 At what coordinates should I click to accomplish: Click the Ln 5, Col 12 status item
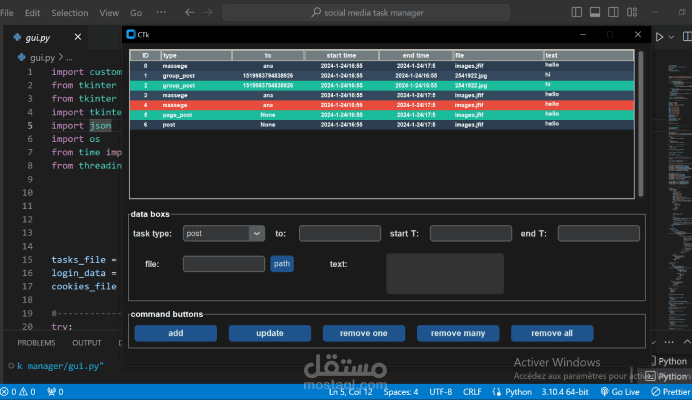click(x=350, y=392)
